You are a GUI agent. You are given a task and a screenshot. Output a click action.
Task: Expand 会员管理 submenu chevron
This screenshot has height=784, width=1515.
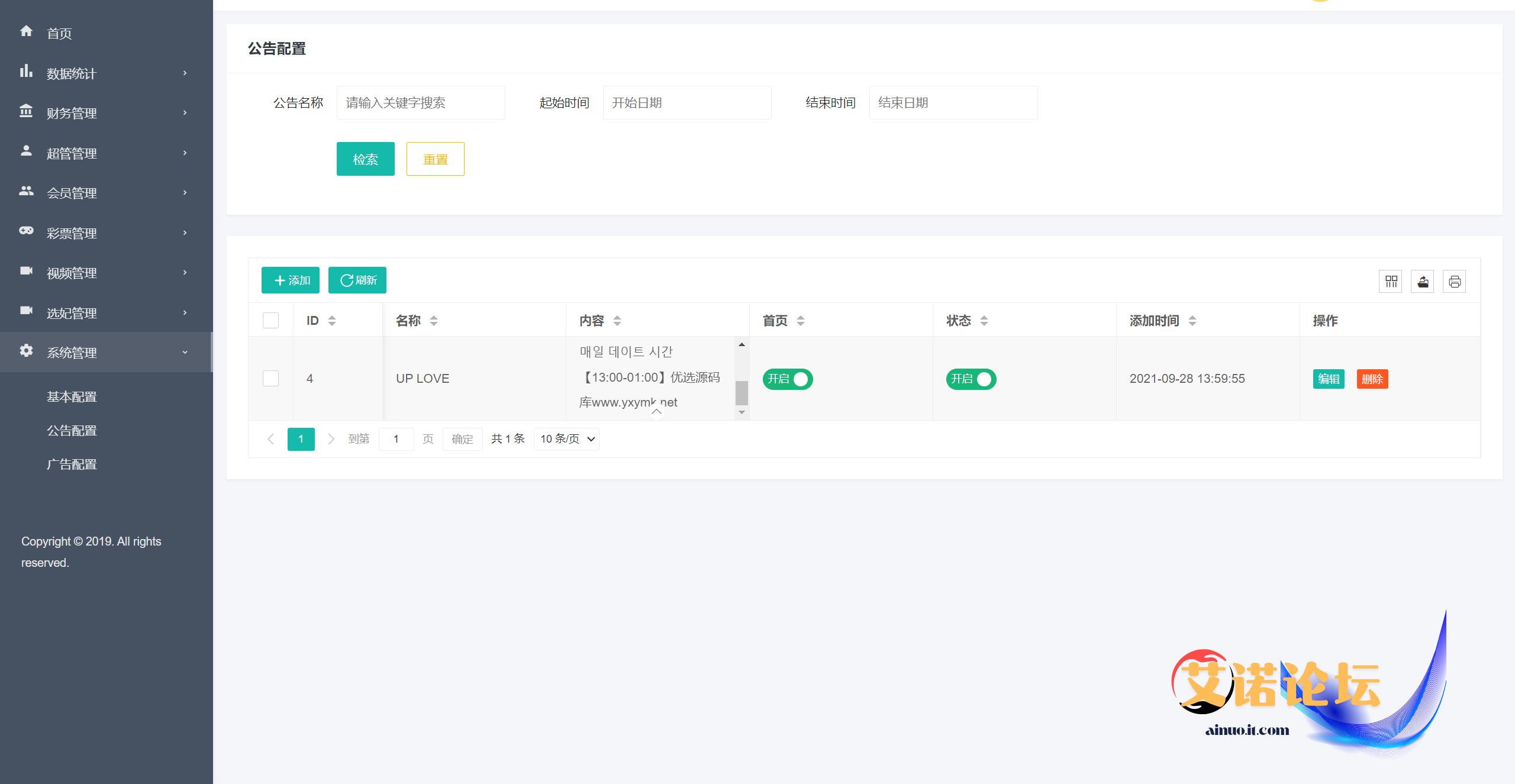[185, 193]
